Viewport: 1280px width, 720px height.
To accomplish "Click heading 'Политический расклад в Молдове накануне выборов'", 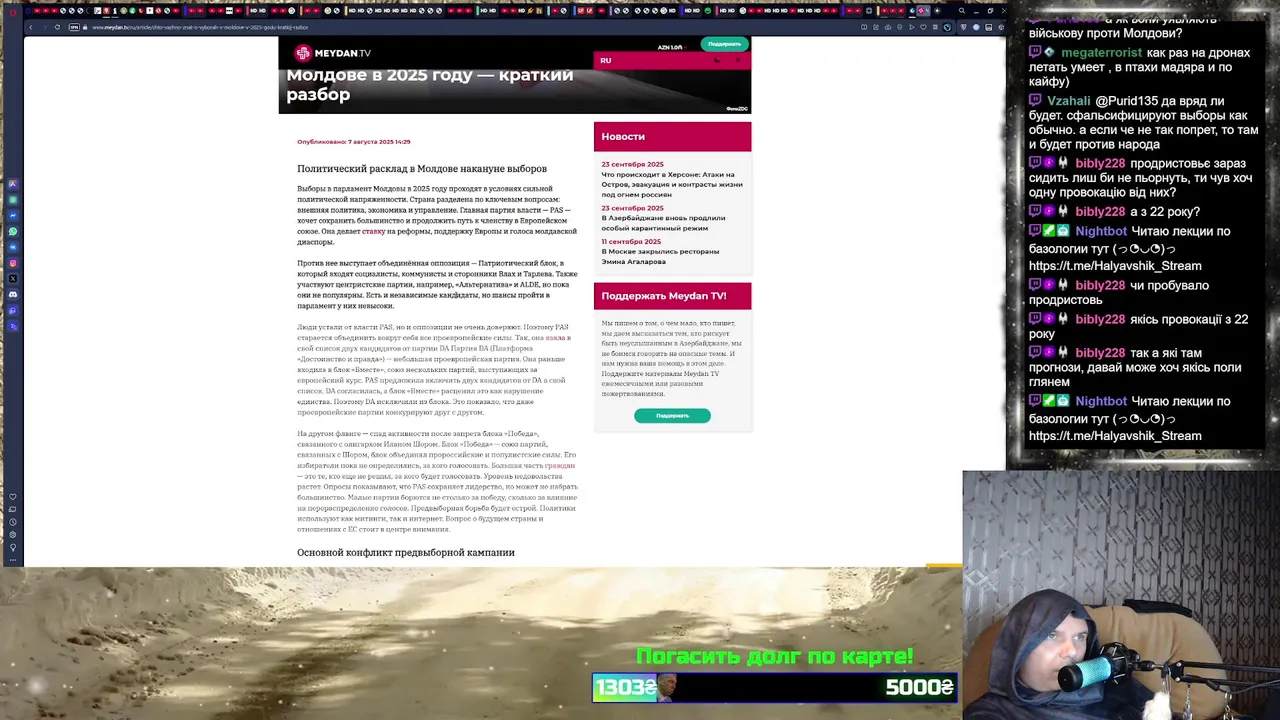I will coord(422,168).
